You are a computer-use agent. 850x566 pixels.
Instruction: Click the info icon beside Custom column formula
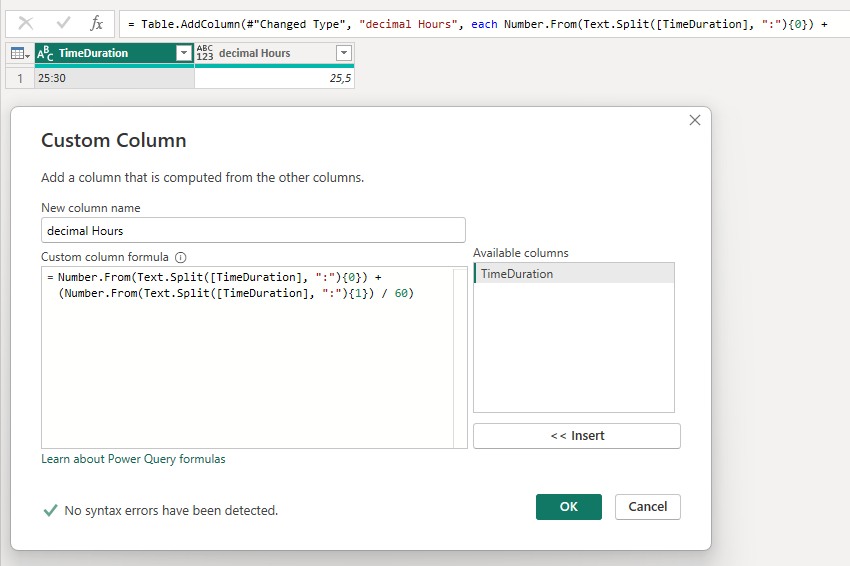pyautogui.click(x=181, y=258)
